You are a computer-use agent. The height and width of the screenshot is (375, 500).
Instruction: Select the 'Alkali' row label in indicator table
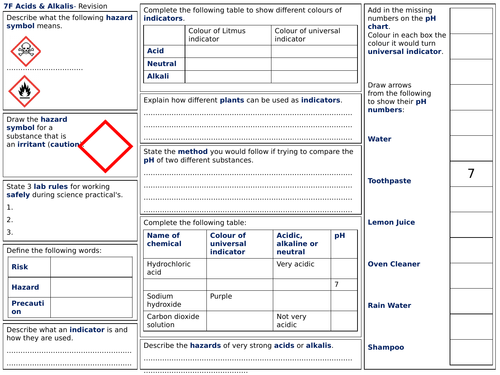(x=158, y=76)
